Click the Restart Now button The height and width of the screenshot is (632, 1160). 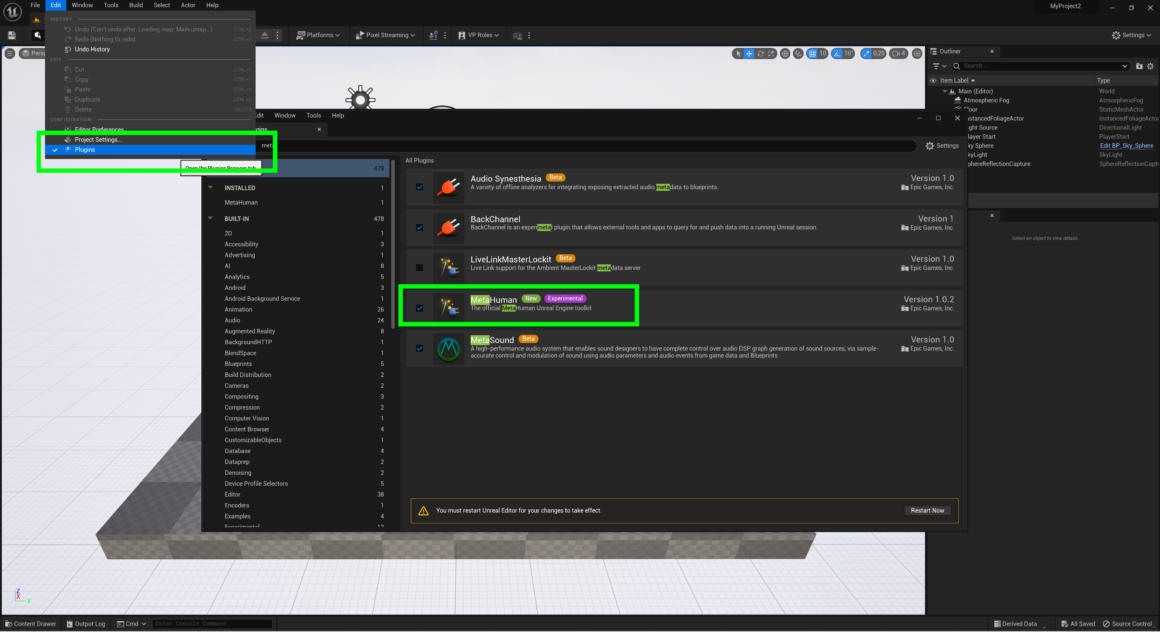927,511
